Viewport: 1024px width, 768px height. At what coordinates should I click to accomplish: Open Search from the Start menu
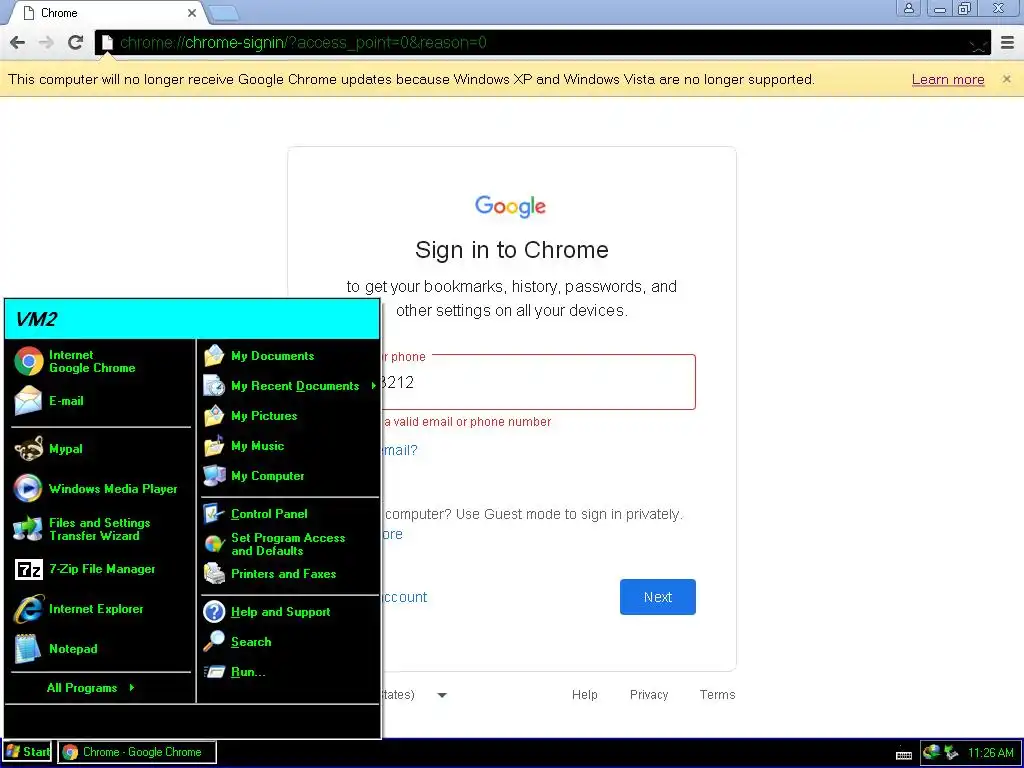[x=289, y=642]
